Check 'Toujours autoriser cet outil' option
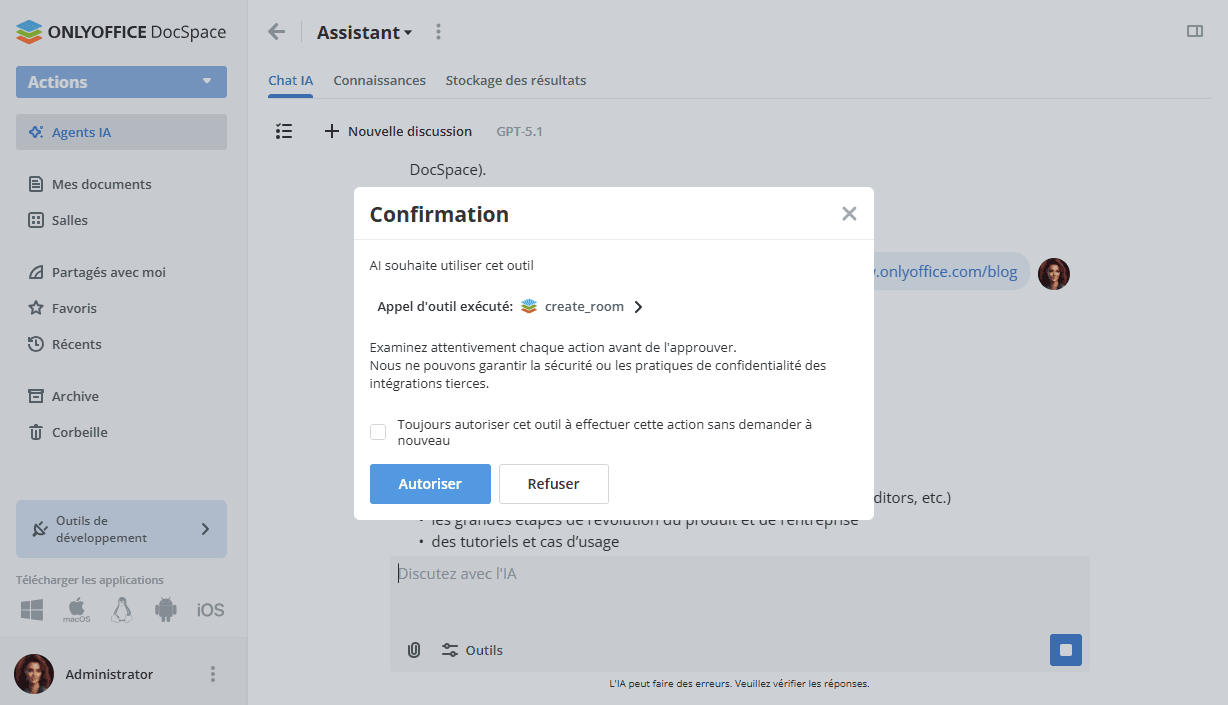This screenshot has height=705, width=1228. [x=378, y=431]
